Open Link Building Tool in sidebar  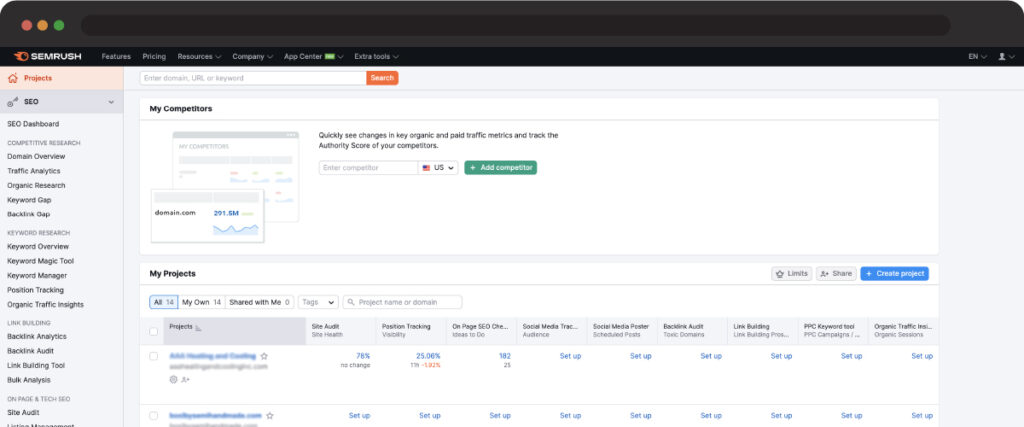[36, 366]
